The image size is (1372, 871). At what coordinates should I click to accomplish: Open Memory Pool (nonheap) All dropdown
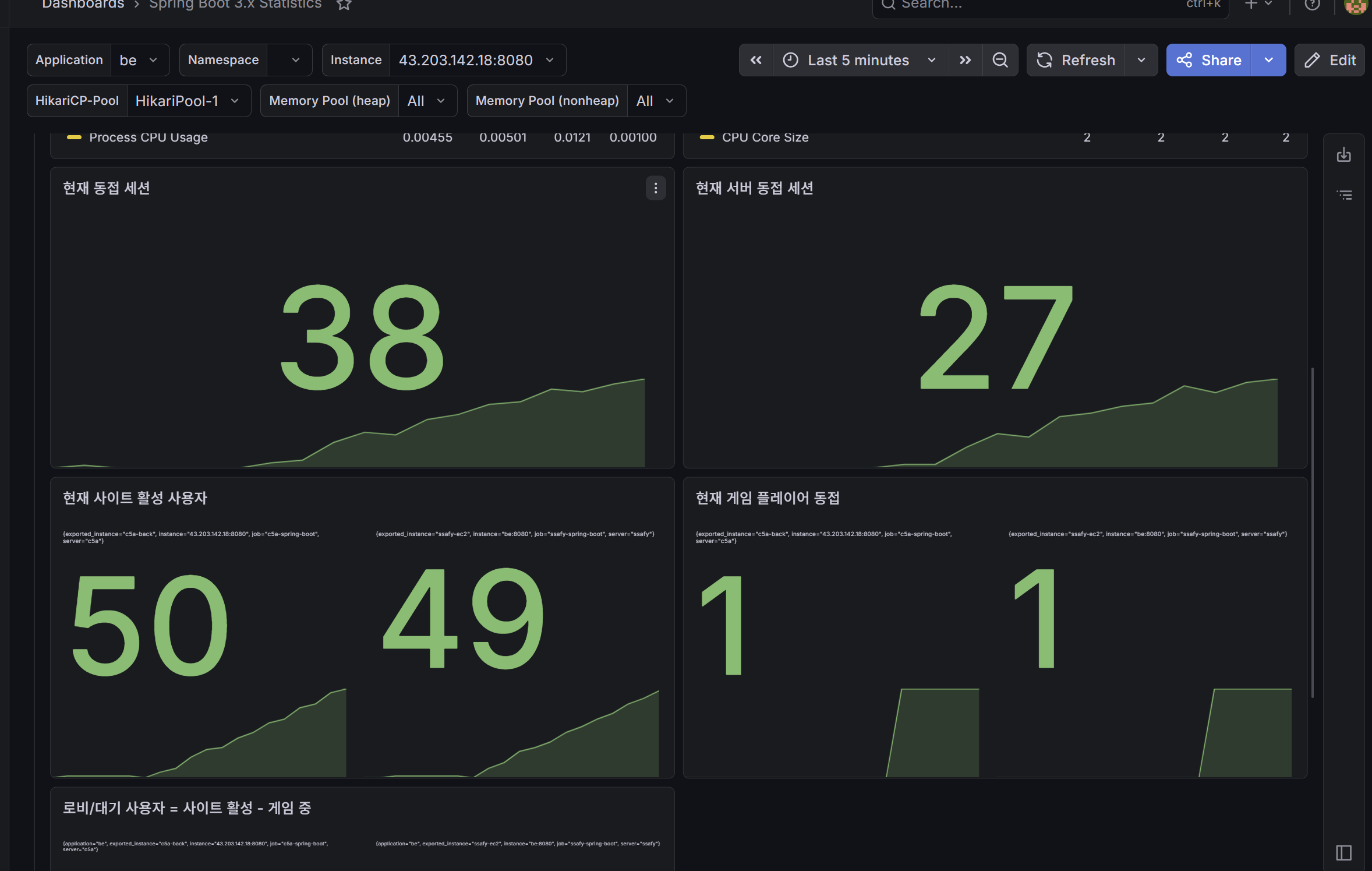pos(656,101)
